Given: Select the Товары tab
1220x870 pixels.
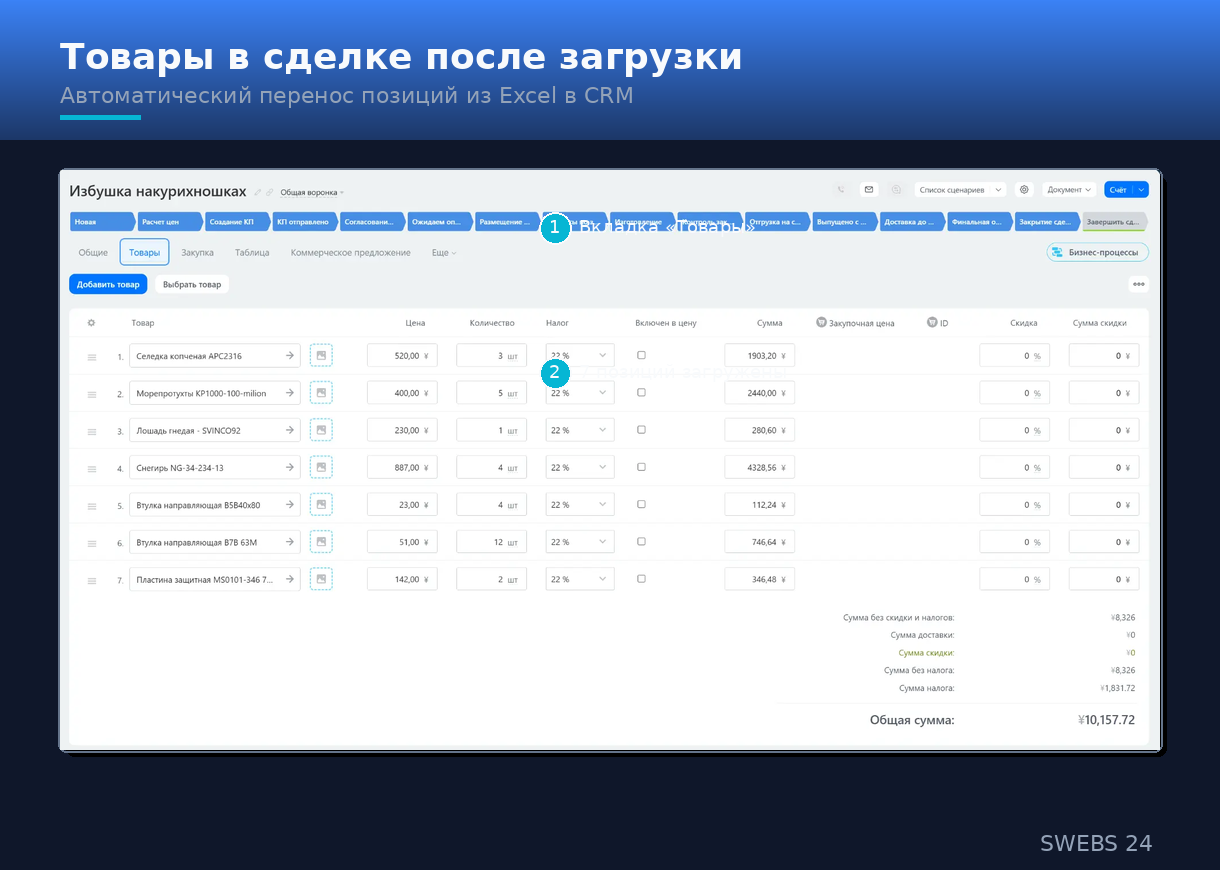Looking at the screenshot, I should click(x=144, y=252).
